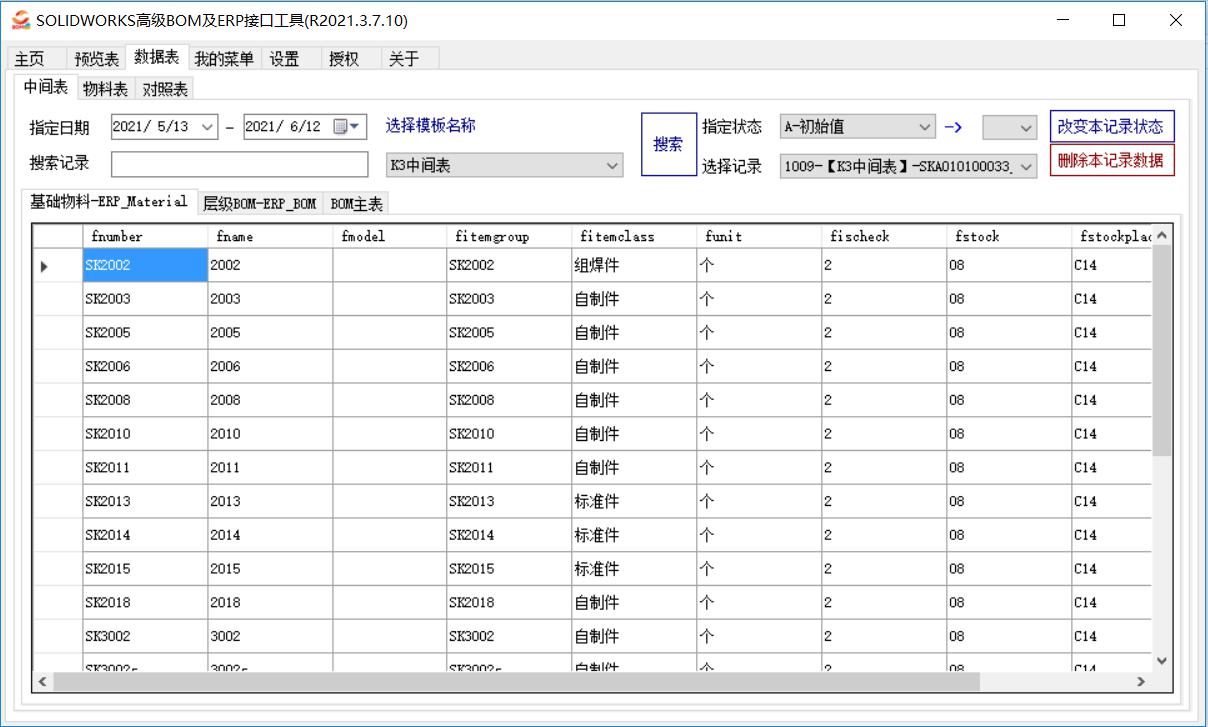Image resolution: width=1208 pixels, height=727 pixels.
Task: Switch to 层级BOM-ERP_BOM tab
Action: tap(259, 204)
